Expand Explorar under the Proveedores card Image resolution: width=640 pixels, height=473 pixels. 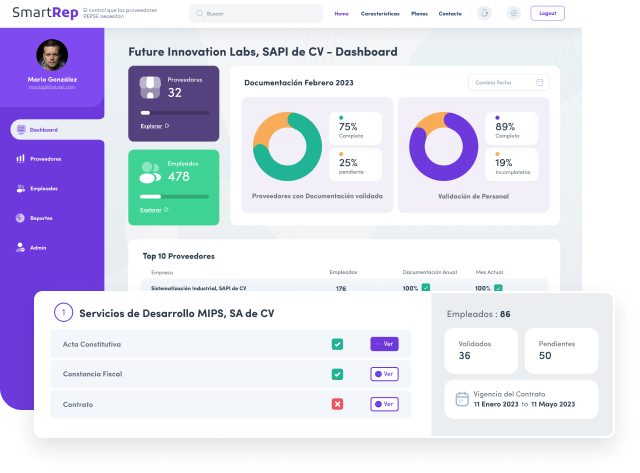(153, 126)
